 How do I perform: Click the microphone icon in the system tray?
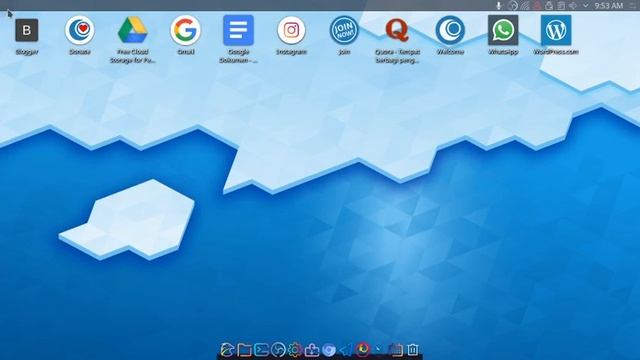tap(499, 5)
